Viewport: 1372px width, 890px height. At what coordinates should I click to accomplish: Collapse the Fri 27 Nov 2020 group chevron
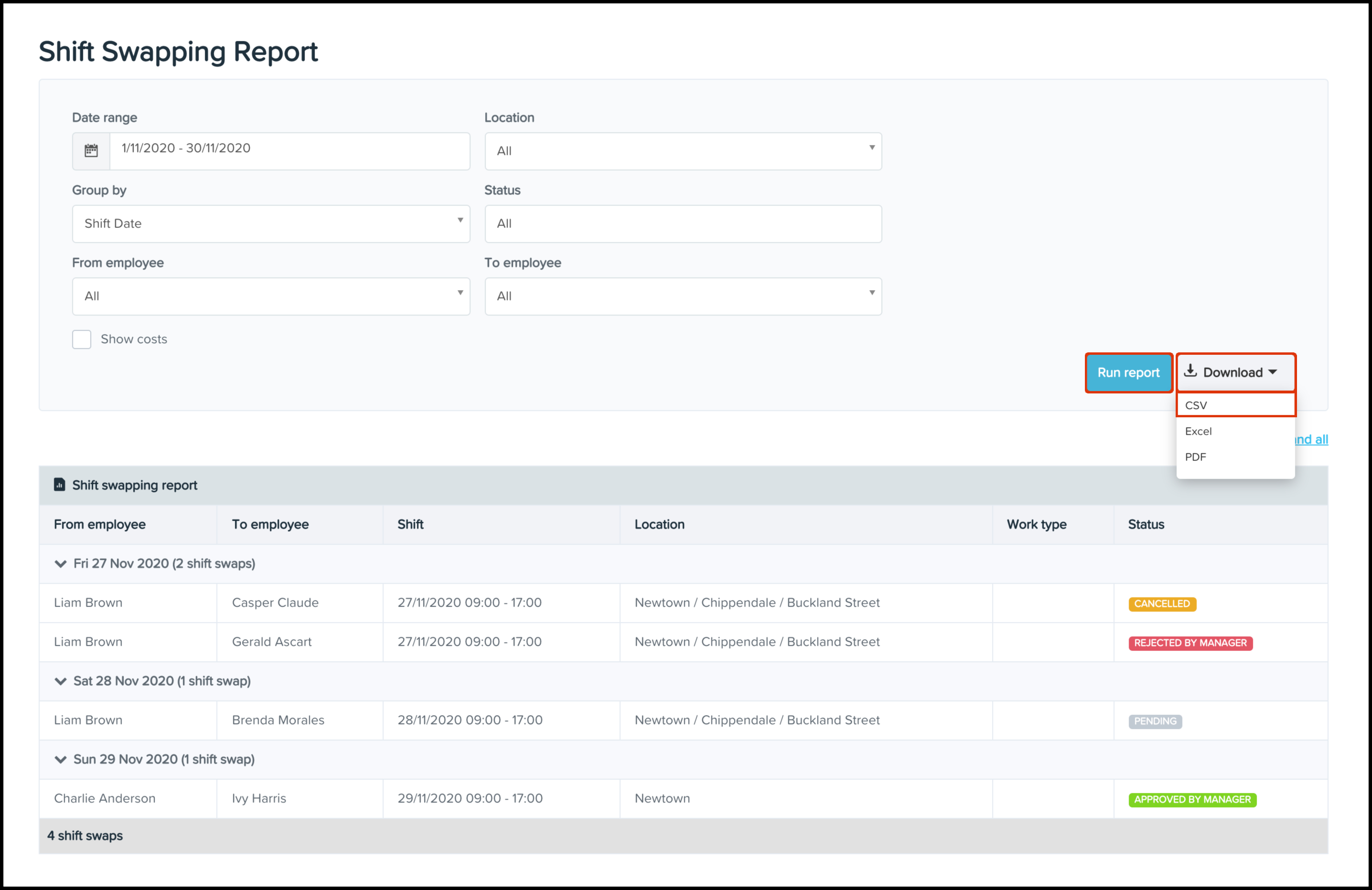[61, 563]
